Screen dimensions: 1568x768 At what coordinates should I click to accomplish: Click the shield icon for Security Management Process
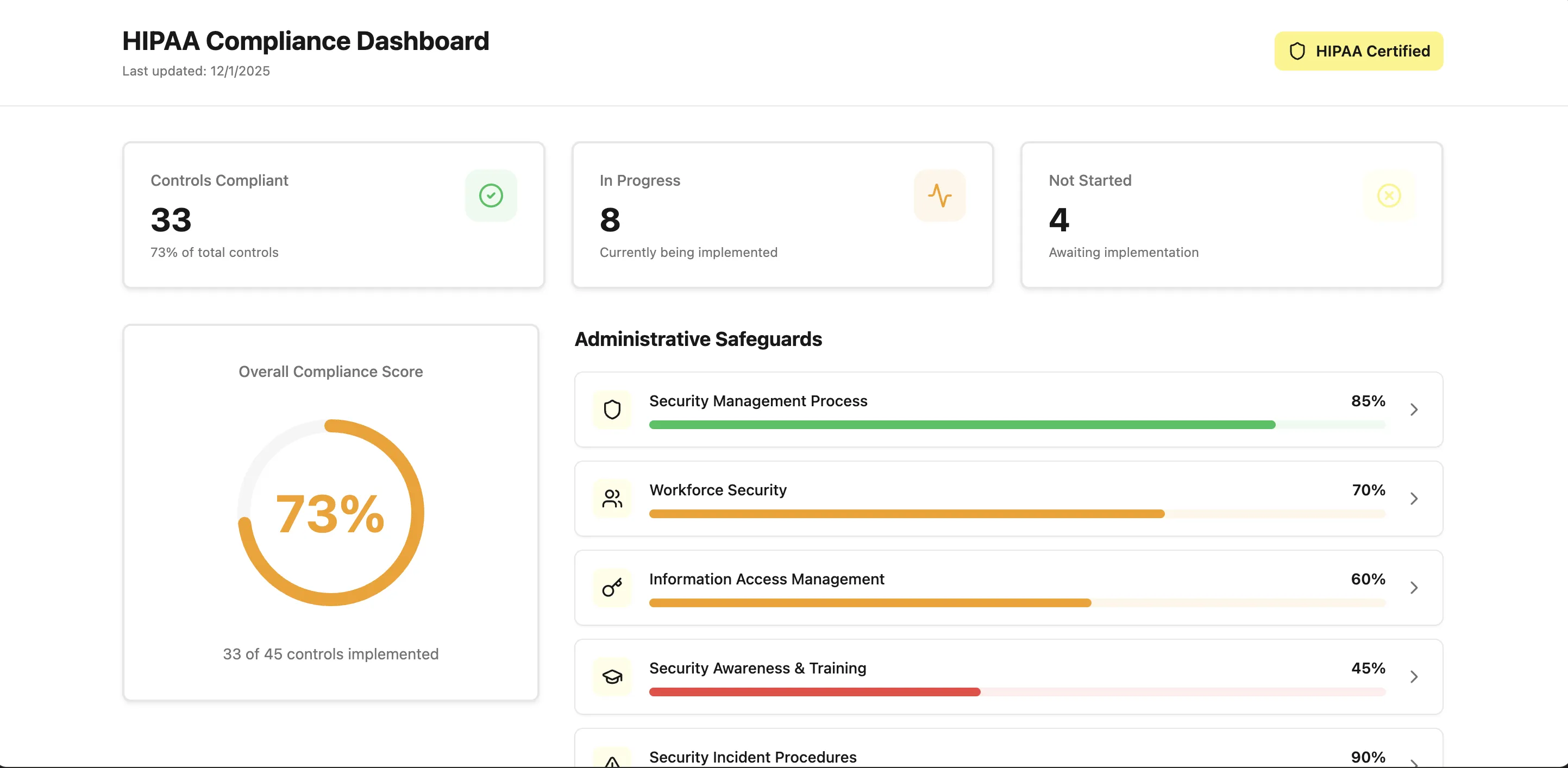[x=612, y=410]
